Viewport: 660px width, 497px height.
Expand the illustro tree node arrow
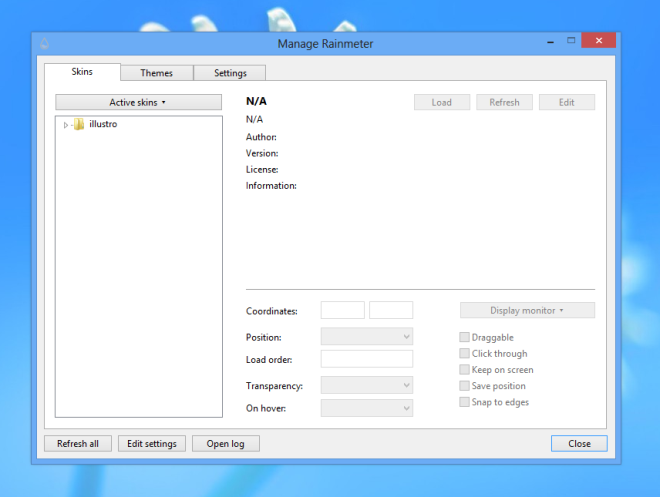coord(66,125)
